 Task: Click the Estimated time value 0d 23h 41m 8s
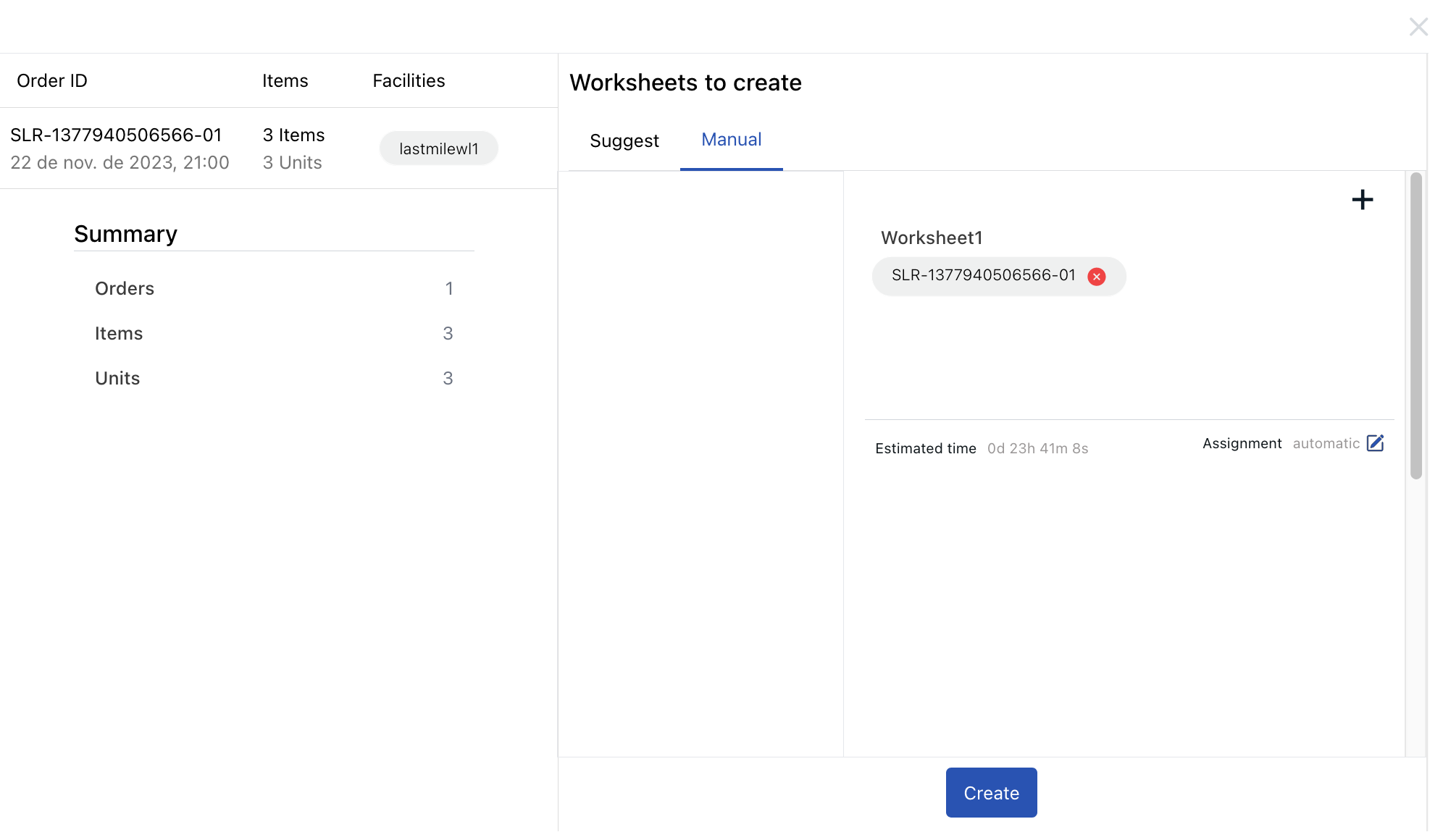click(1037, 448)
